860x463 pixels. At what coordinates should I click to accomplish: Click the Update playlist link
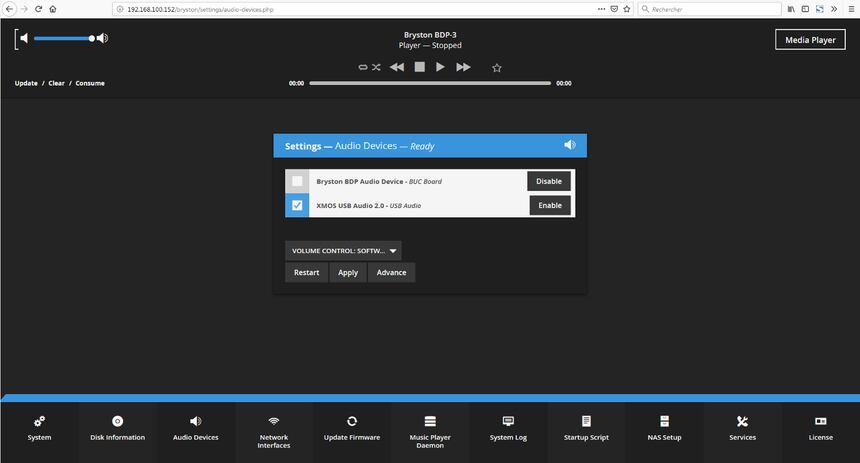tap(26, 83)
